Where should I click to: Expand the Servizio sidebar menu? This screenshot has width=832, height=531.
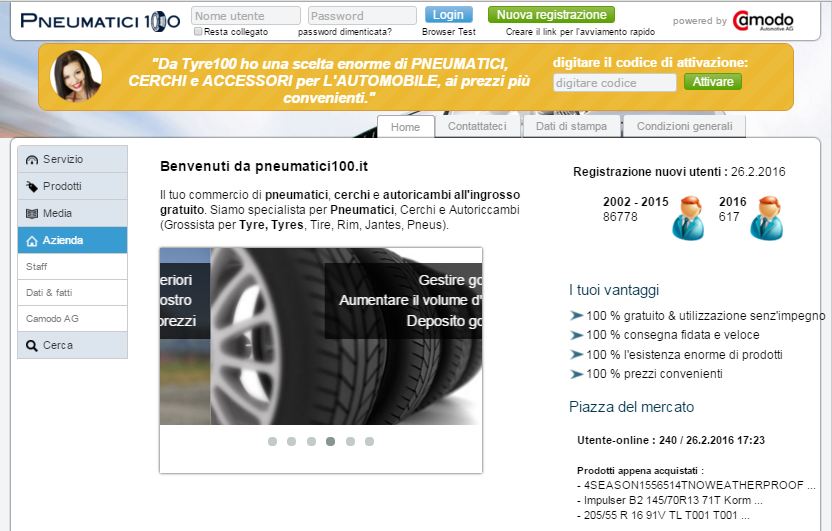coord(72,159)
